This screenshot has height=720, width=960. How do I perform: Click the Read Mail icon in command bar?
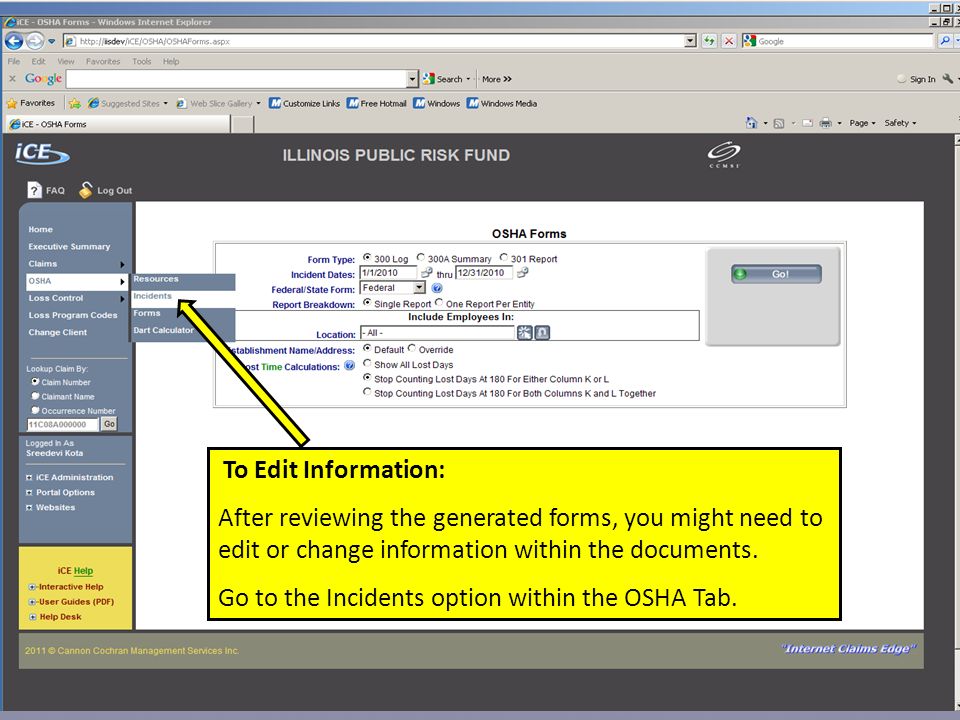808,123
